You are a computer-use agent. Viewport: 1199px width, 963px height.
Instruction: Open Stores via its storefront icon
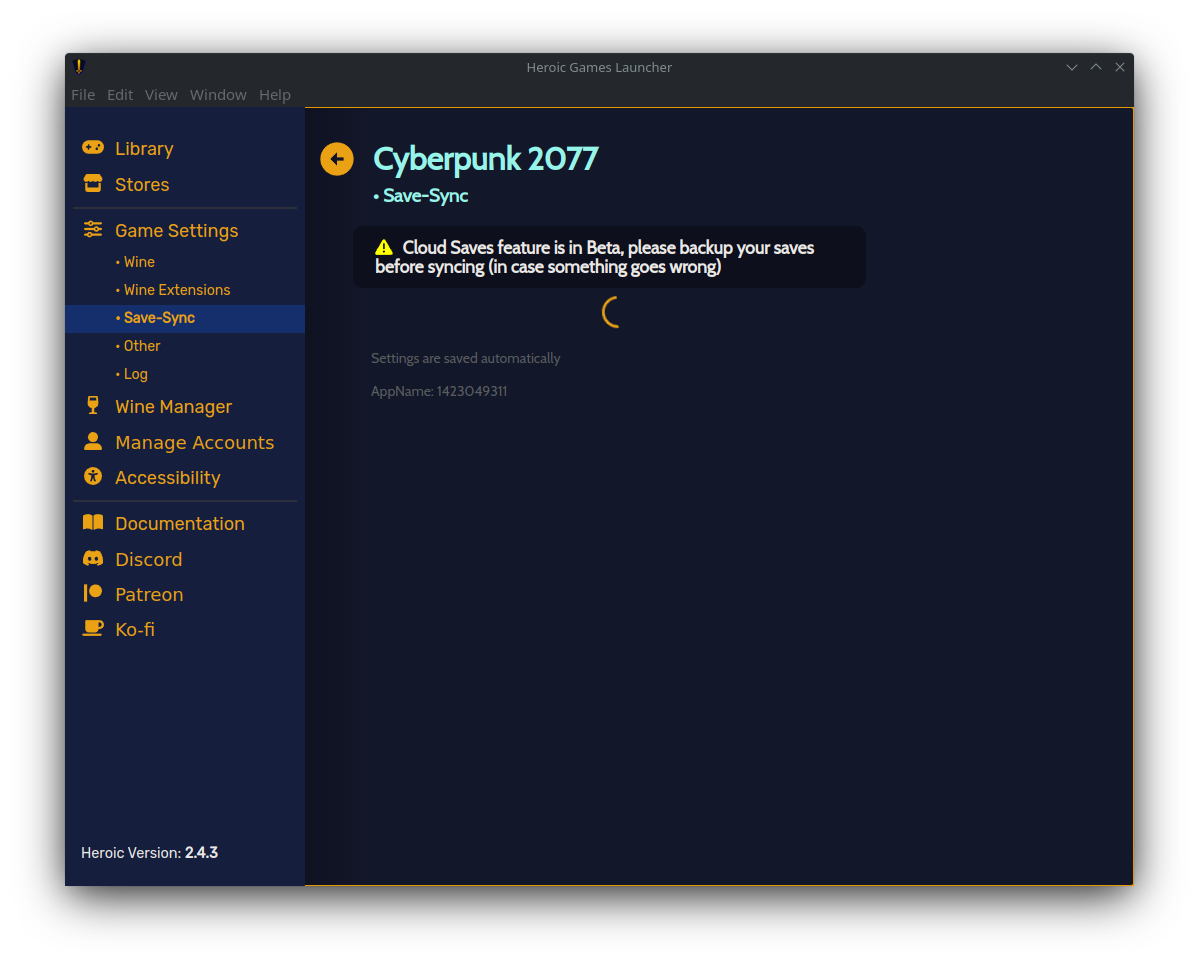(92, 183)
